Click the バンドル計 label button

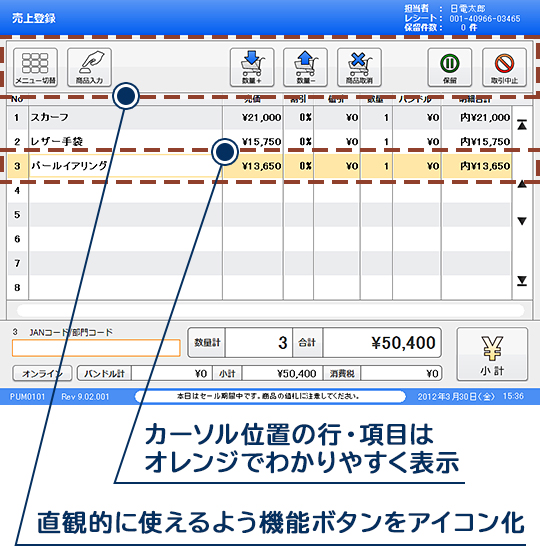pyautogui.click(x=104, y=373)
